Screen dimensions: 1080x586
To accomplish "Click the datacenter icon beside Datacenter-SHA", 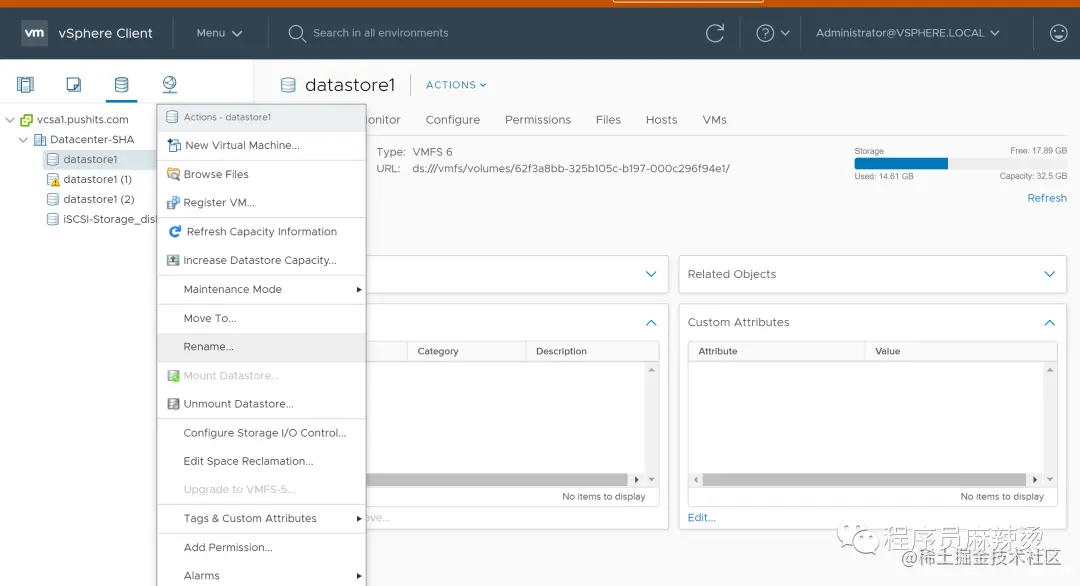I will click(40, 140).
